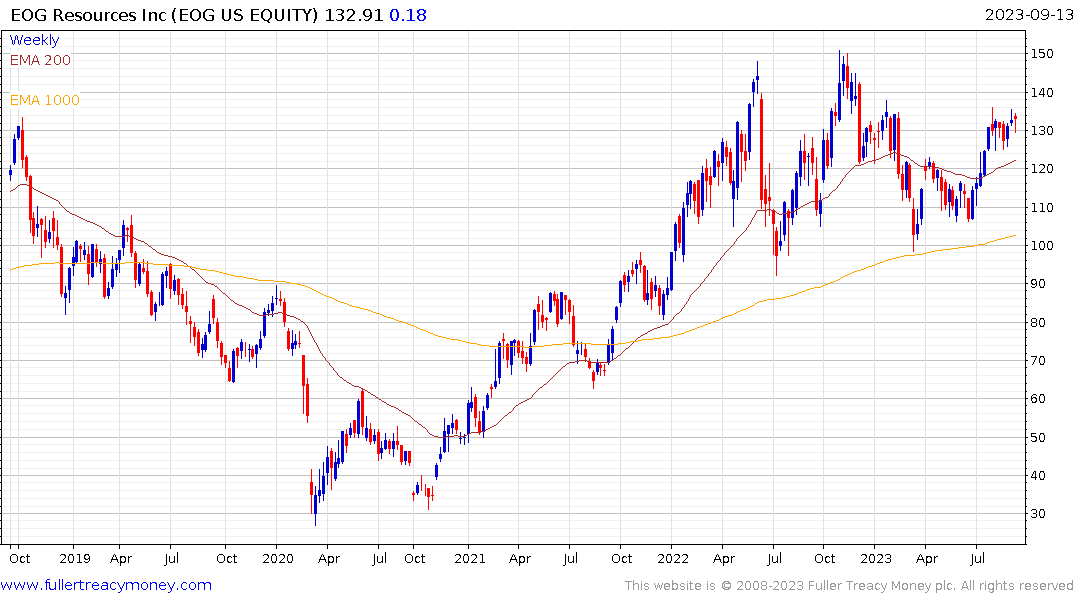Click the EMA 200 legend label
This screenshot has width=1075, height=600.
coord(40,60)
